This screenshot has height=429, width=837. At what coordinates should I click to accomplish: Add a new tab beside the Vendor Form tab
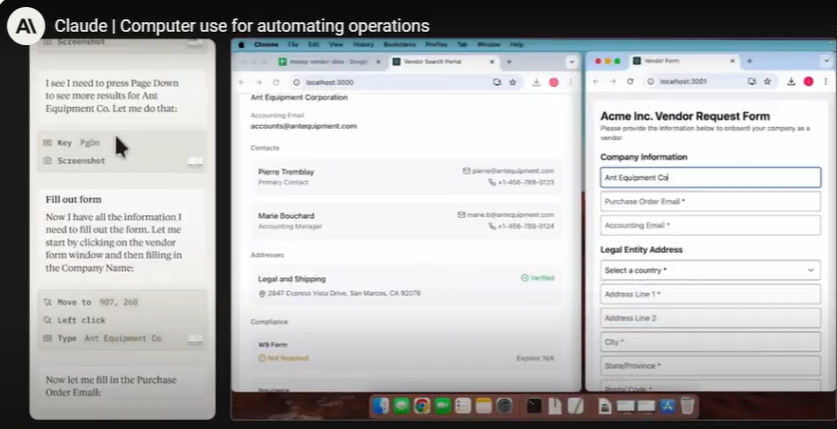tap(749, 61)
